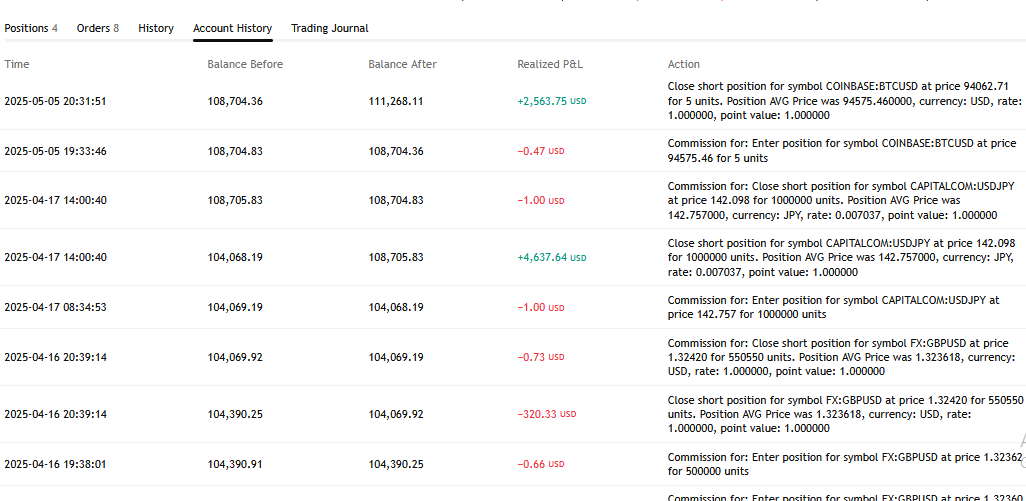Screen dimensions: 1026x501
Task: Click the Action column header
Action: click(684, 64)
